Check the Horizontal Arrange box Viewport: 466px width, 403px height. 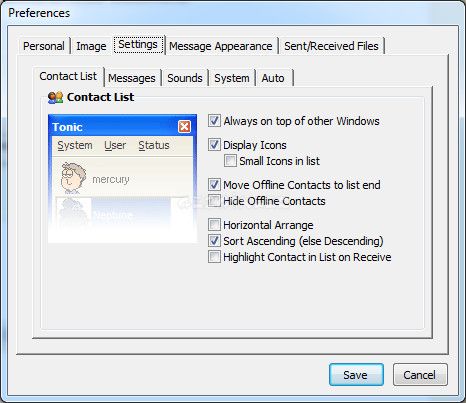[214, 225]
